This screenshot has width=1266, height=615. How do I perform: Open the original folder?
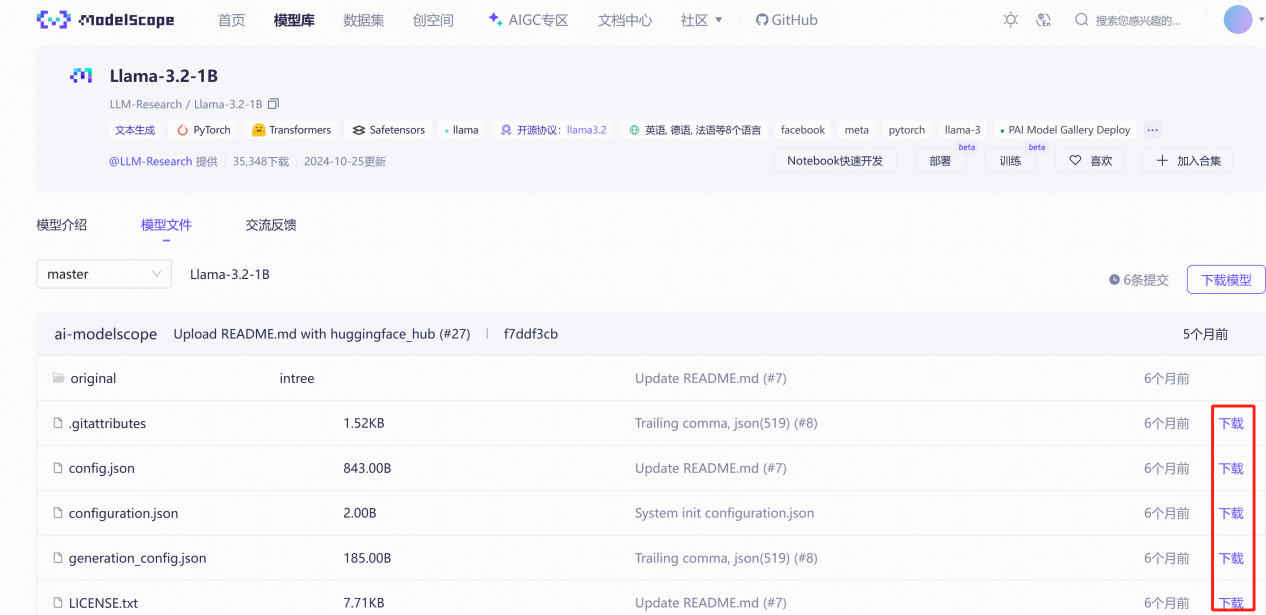pos(93,378)
